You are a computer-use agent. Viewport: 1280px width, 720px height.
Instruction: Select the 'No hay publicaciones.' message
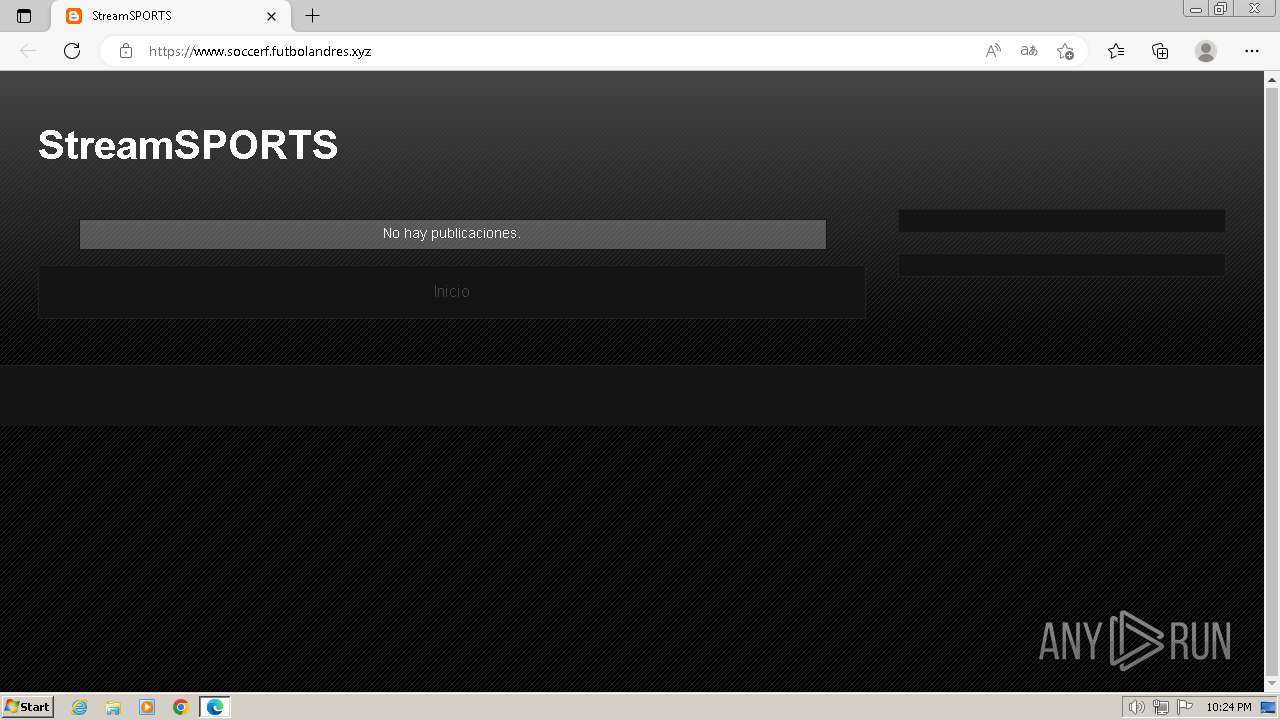[x=452, y=233]
